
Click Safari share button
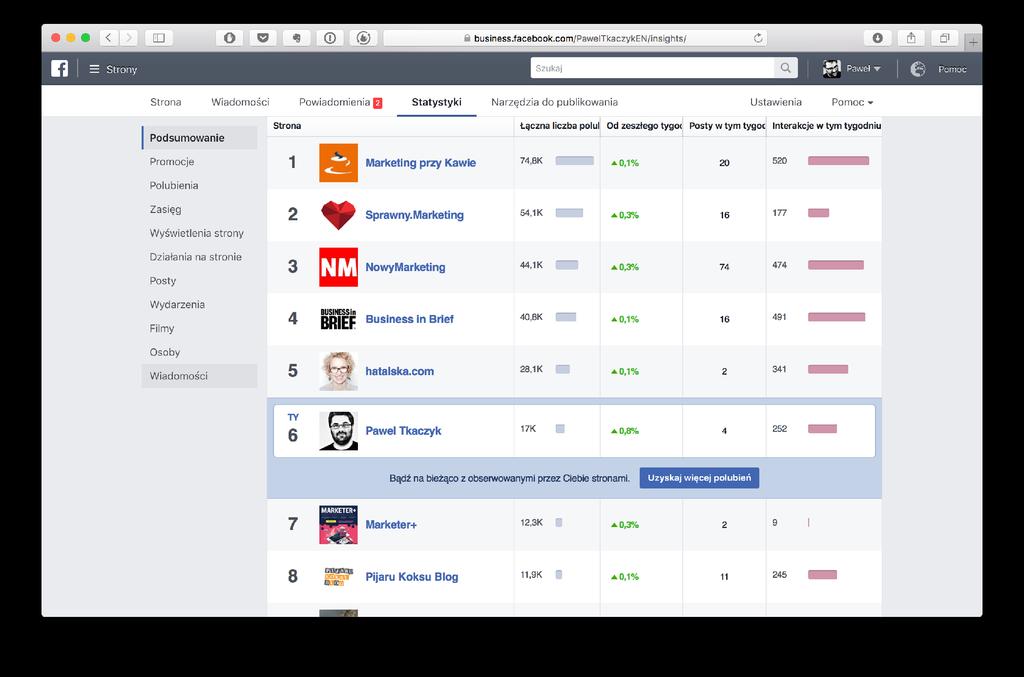tap(911, 38)
